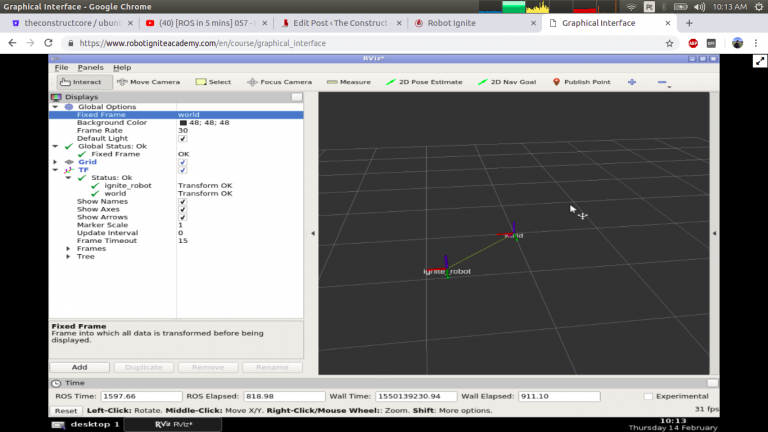Click the Focus Camera tool
Screen dimensions: 768x432
279,82
